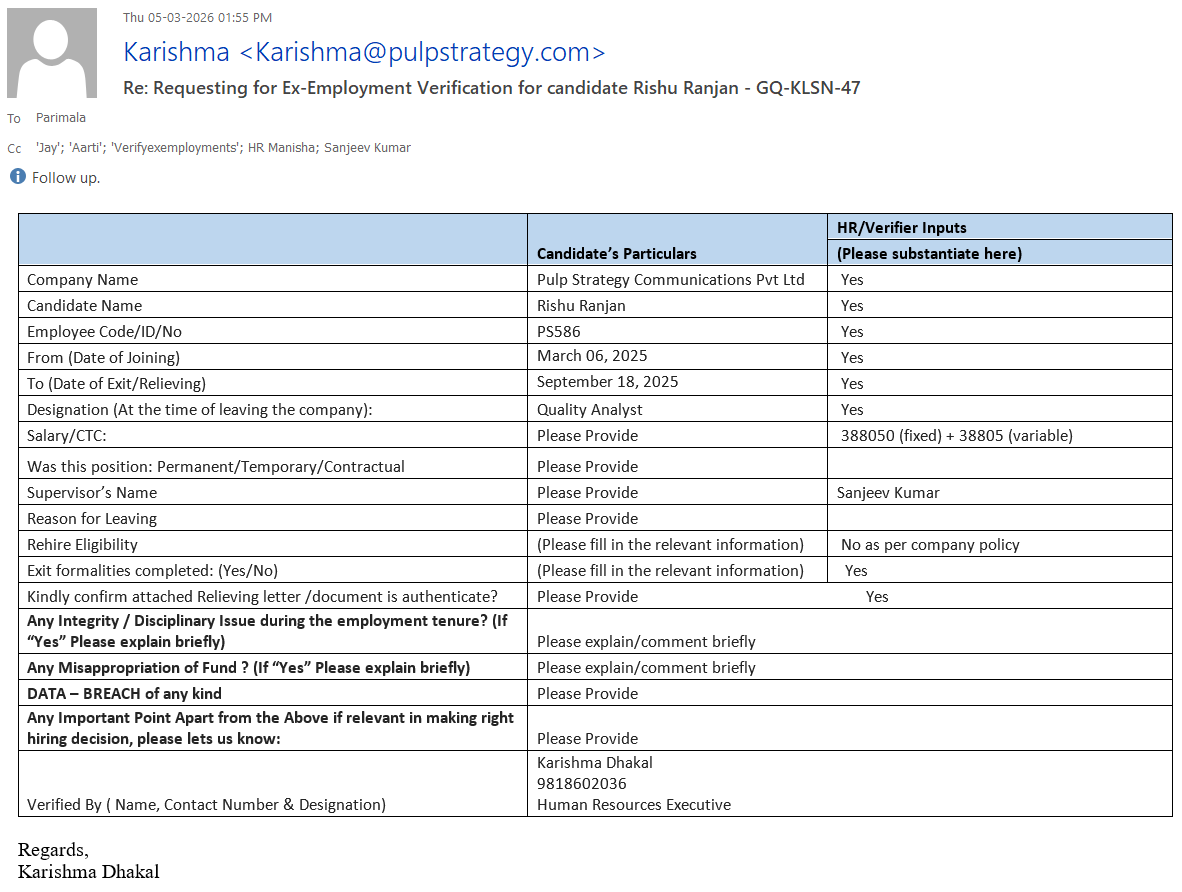Click the Follow up flag text
The height and width of the screenshot is (892, 1182).
tap(66, 178)
